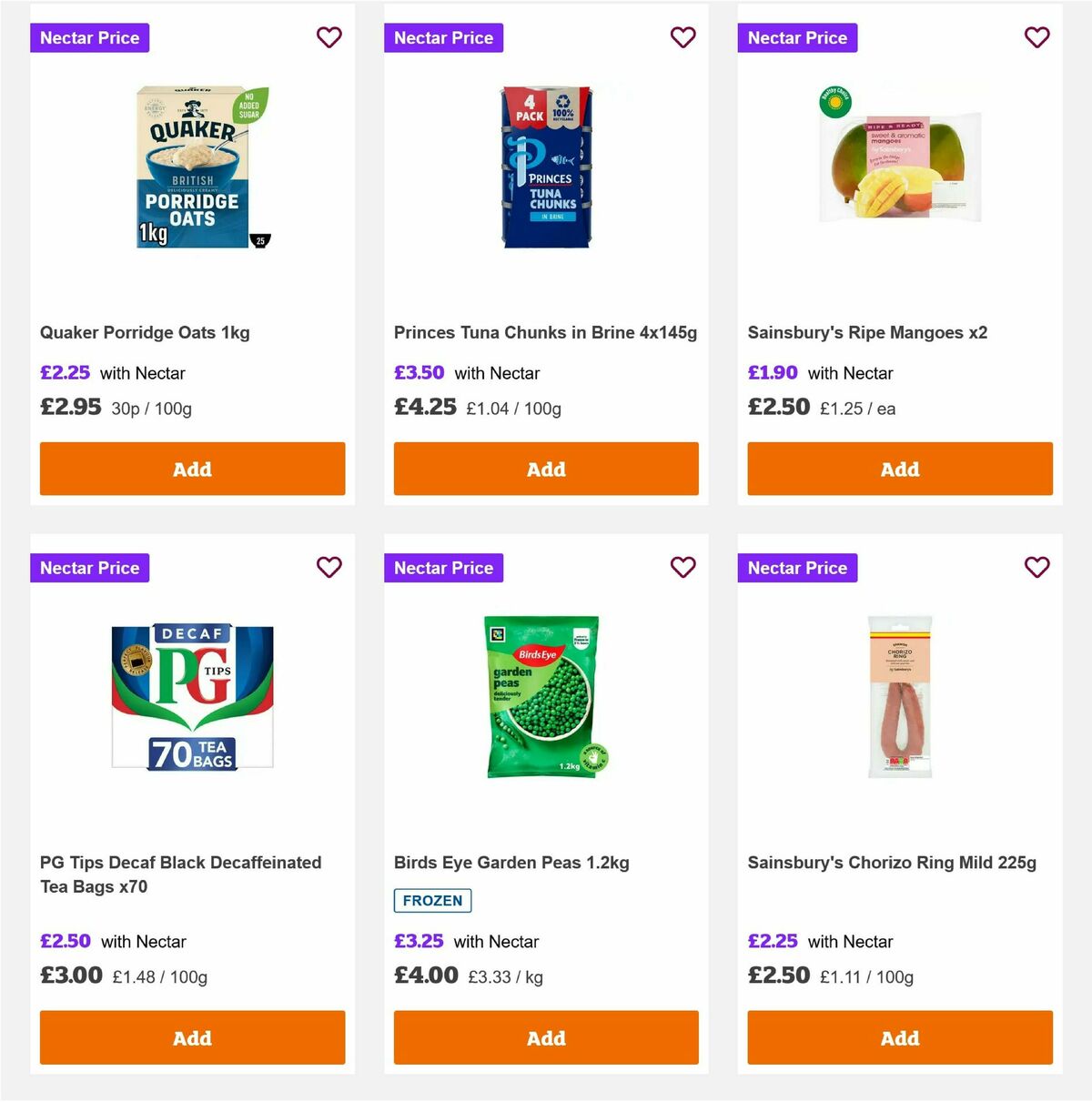The width and height of the screenshot is (1092, 1102).
Task: Favorite the Birds Eye Garden Peas
Action: (x=682, y=567)
